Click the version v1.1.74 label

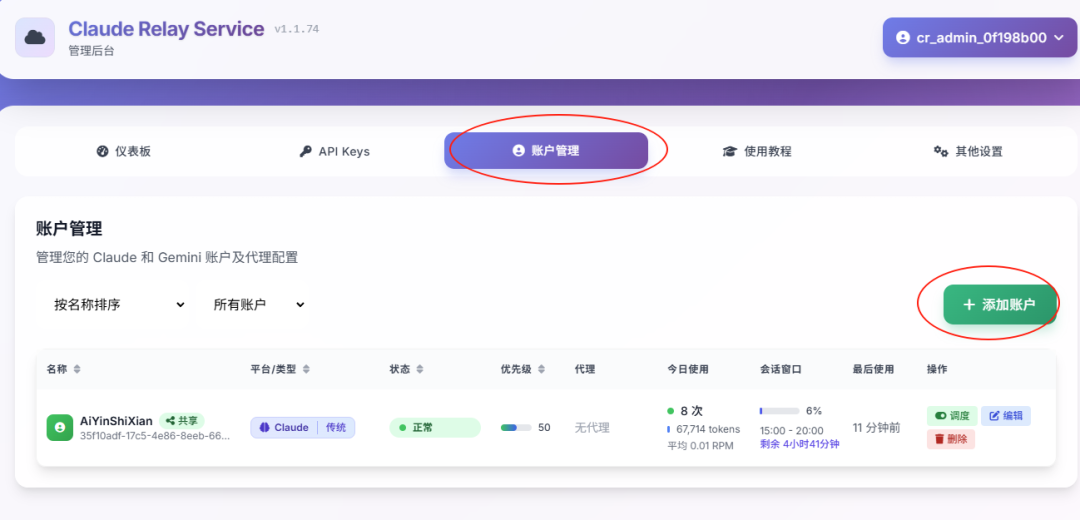click(x=297, y=29)
